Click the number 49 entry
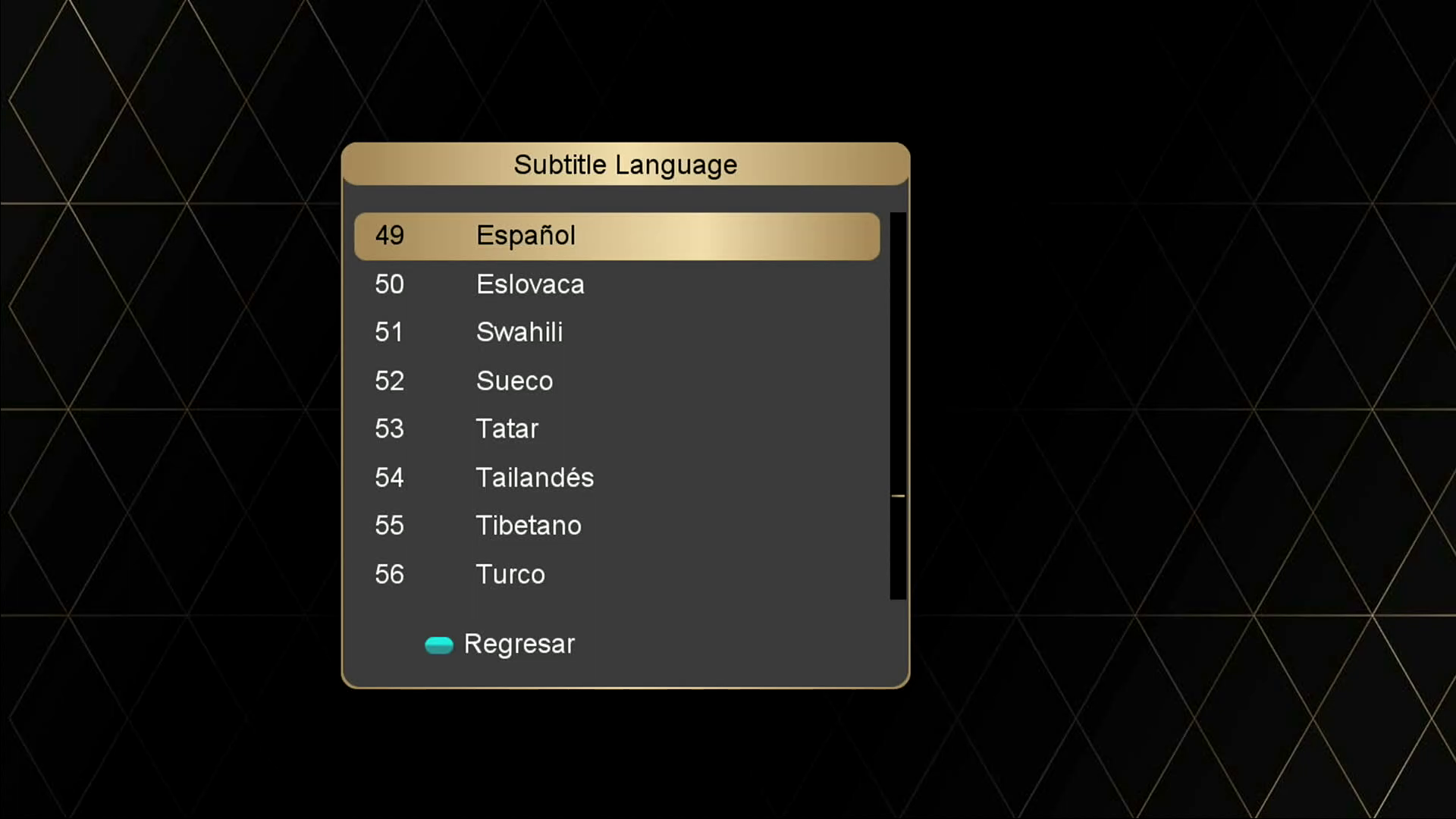The width and height of the screenshot is (1456, 819). [x=390, y=236]
